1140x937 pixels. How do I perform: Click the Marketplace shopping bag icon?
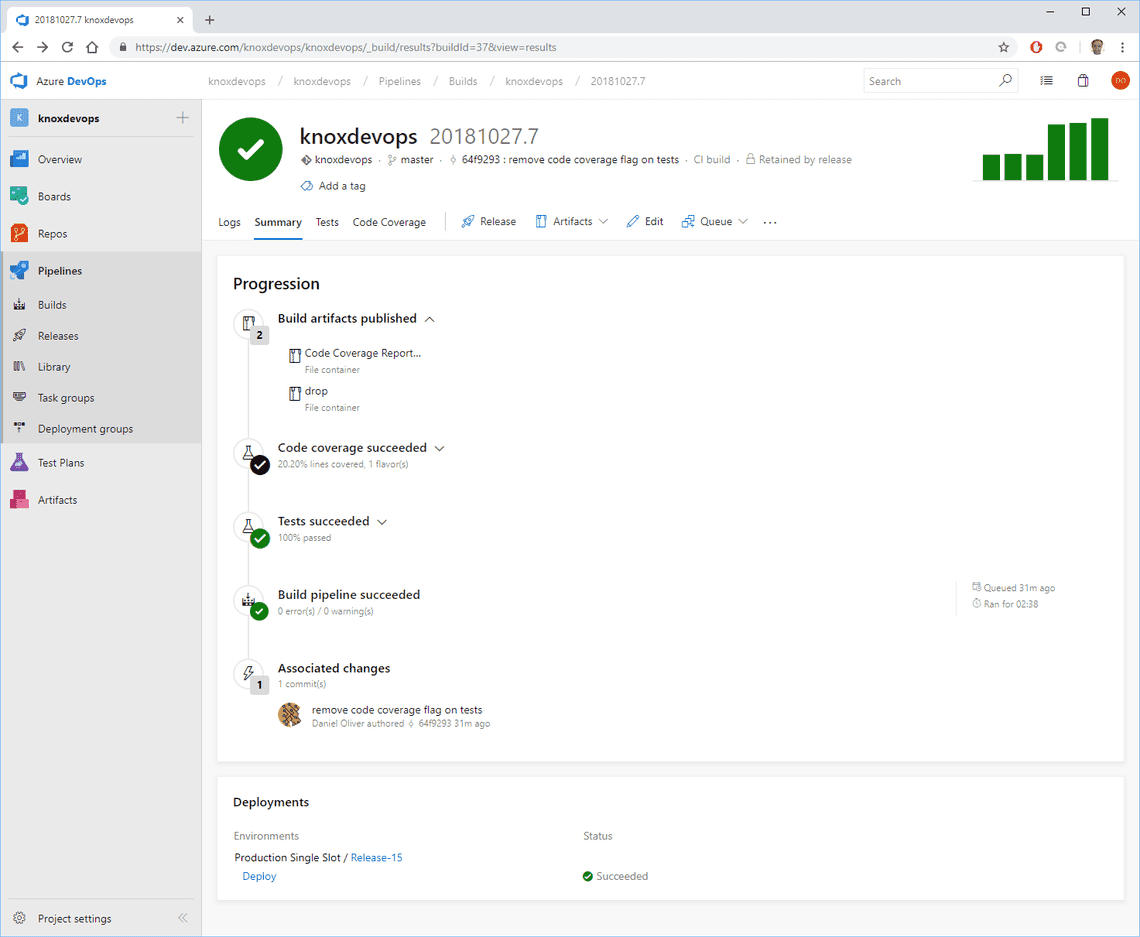1082,81
